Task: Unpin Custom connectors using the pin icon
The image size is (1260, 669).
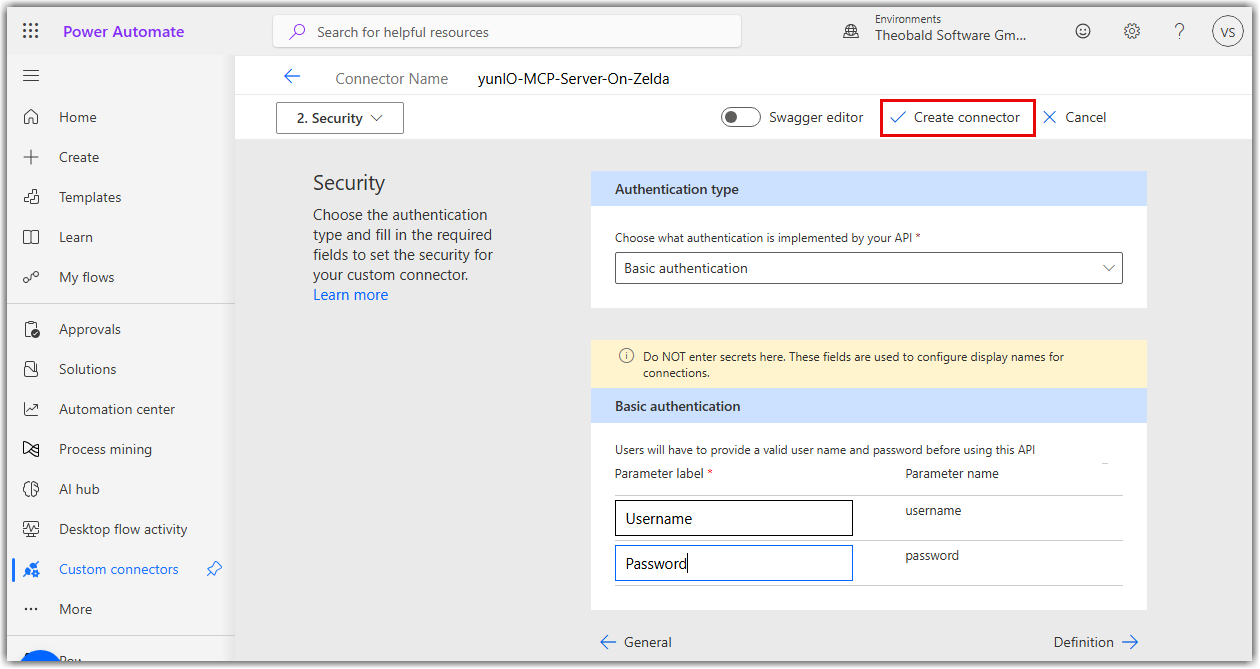Action: tap(214, 569)
